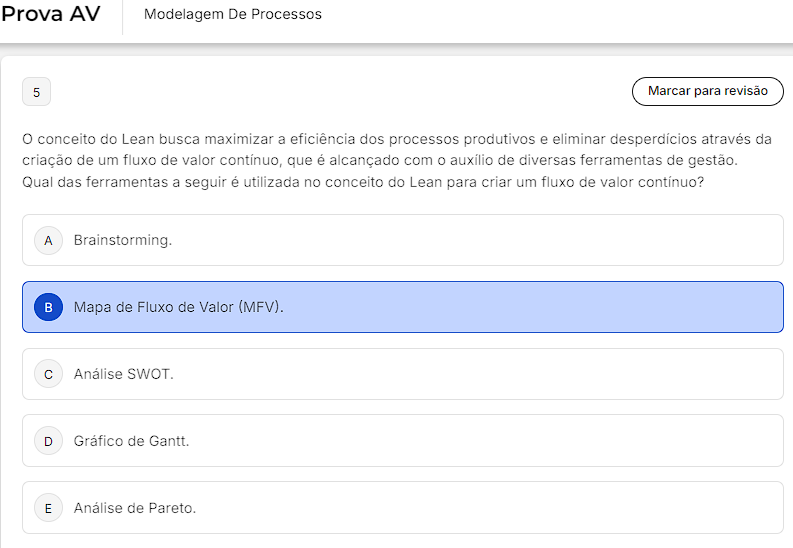
Task: Click the Prova AV header title
Action: point(51,15)
